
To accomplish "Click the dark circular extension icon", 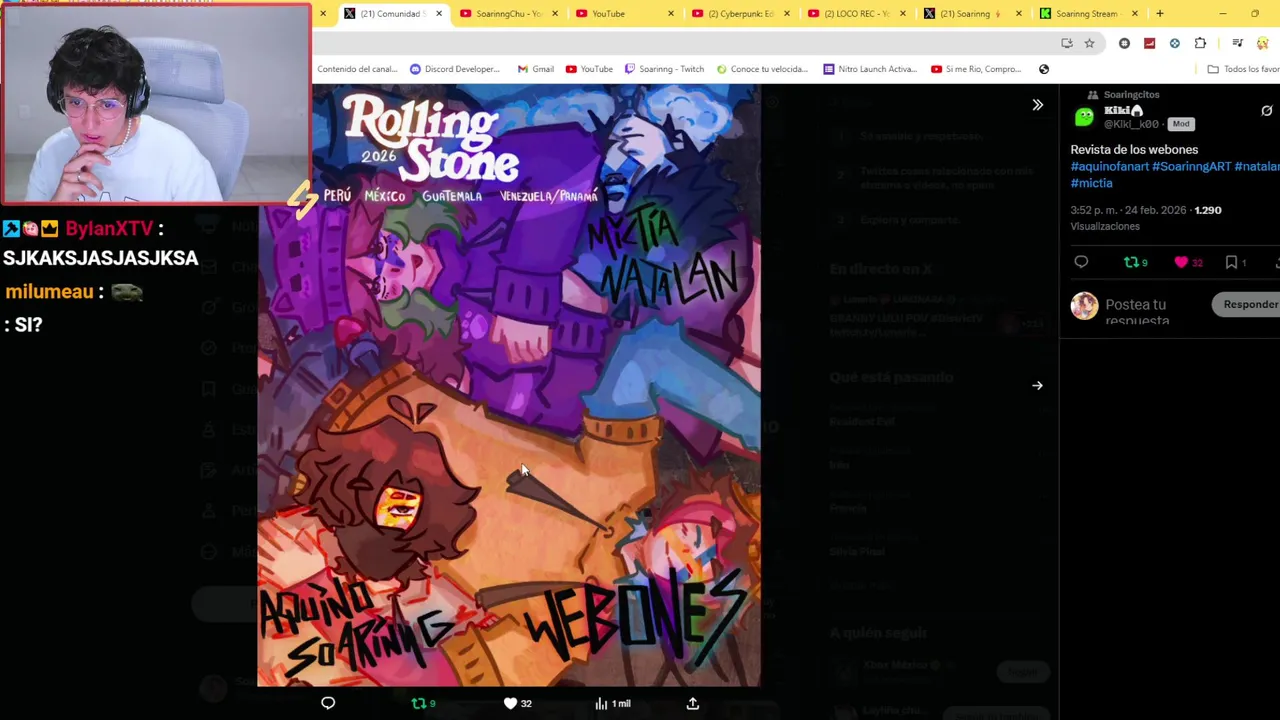I will [1124, 43].
